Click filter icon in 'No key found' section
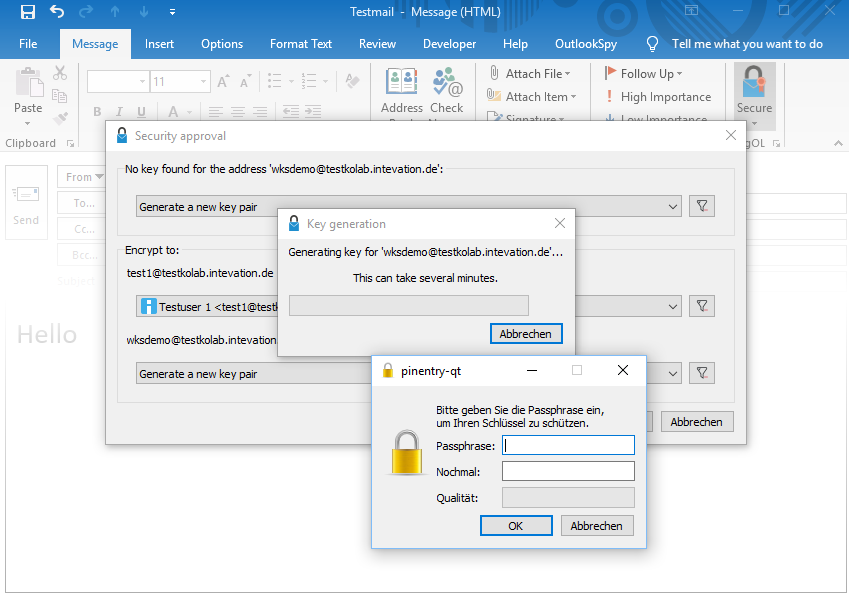 pos(702,206)
